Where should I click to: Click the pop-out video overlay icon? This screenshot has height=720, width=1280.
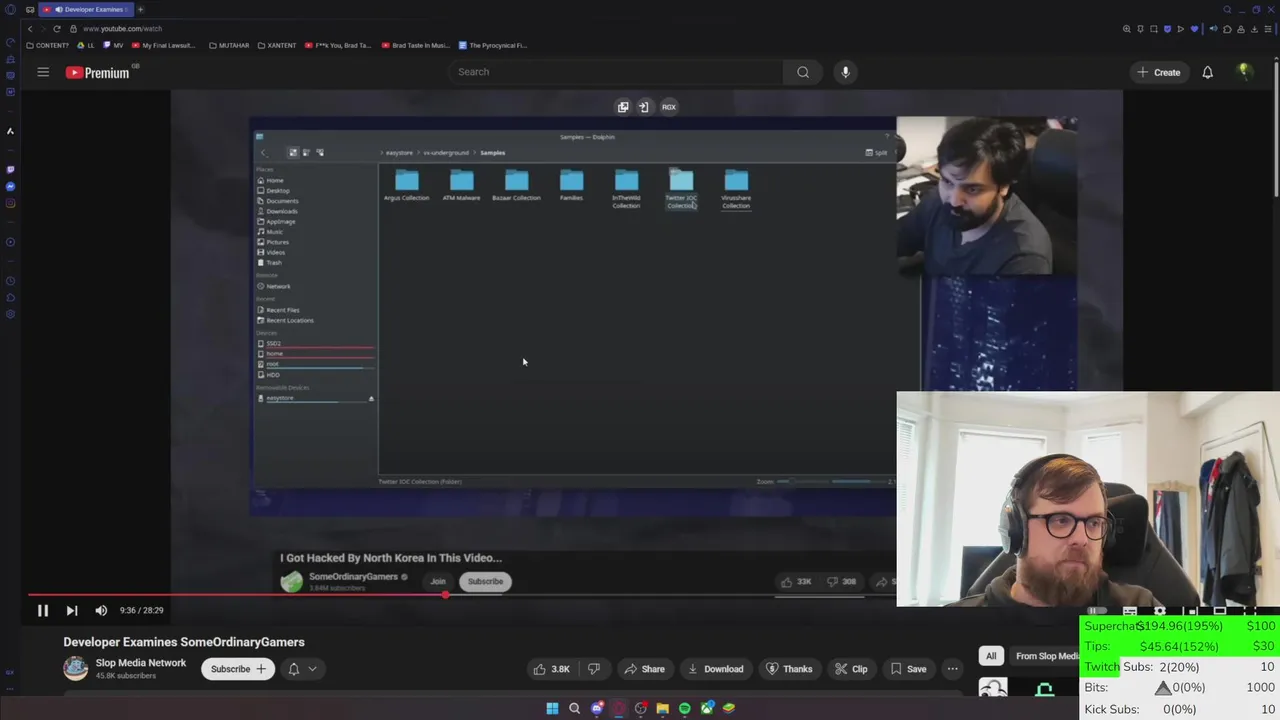click(x=623, y=107)
